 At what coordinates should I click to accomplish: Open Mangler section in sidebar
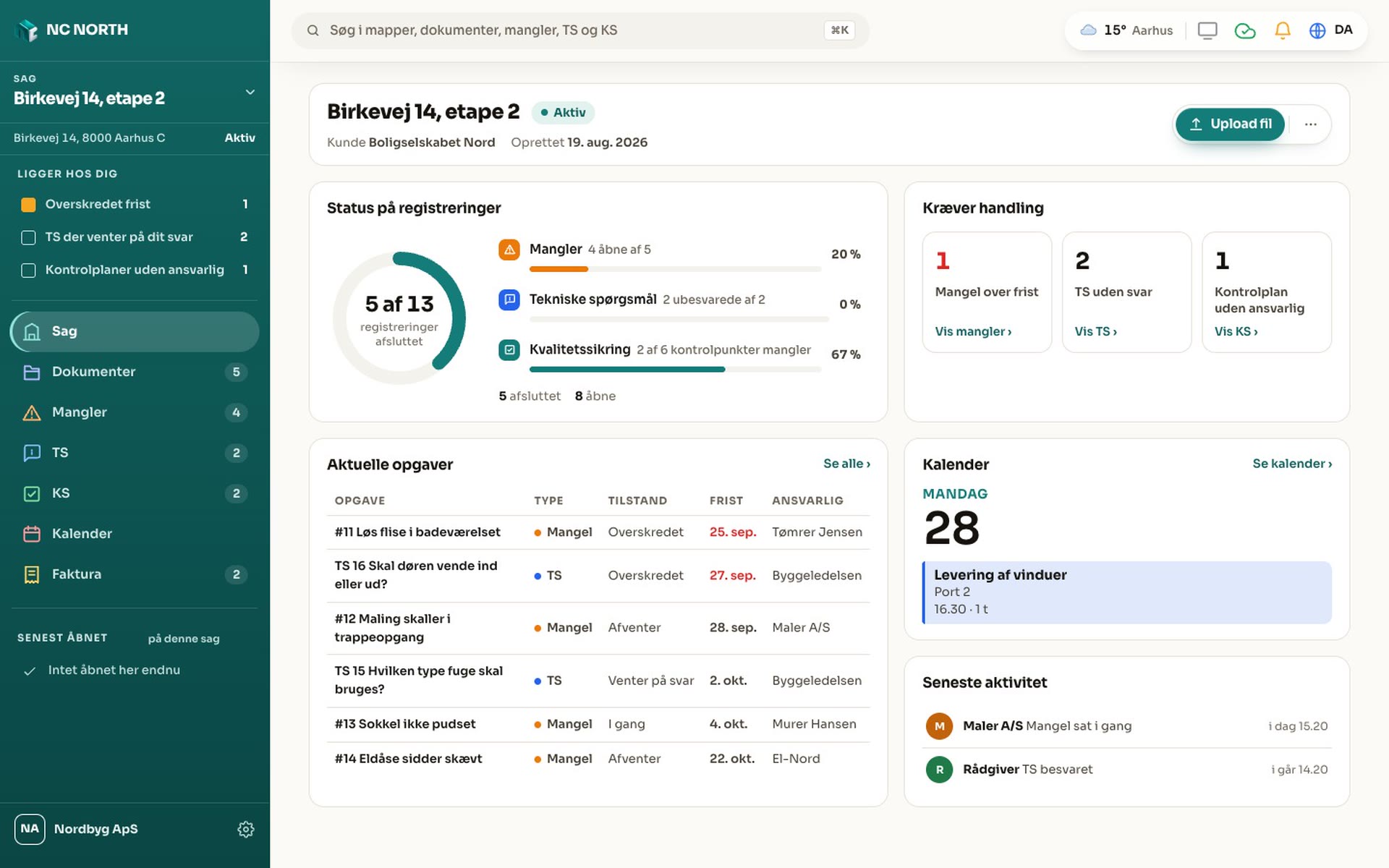tap(135, 412)
